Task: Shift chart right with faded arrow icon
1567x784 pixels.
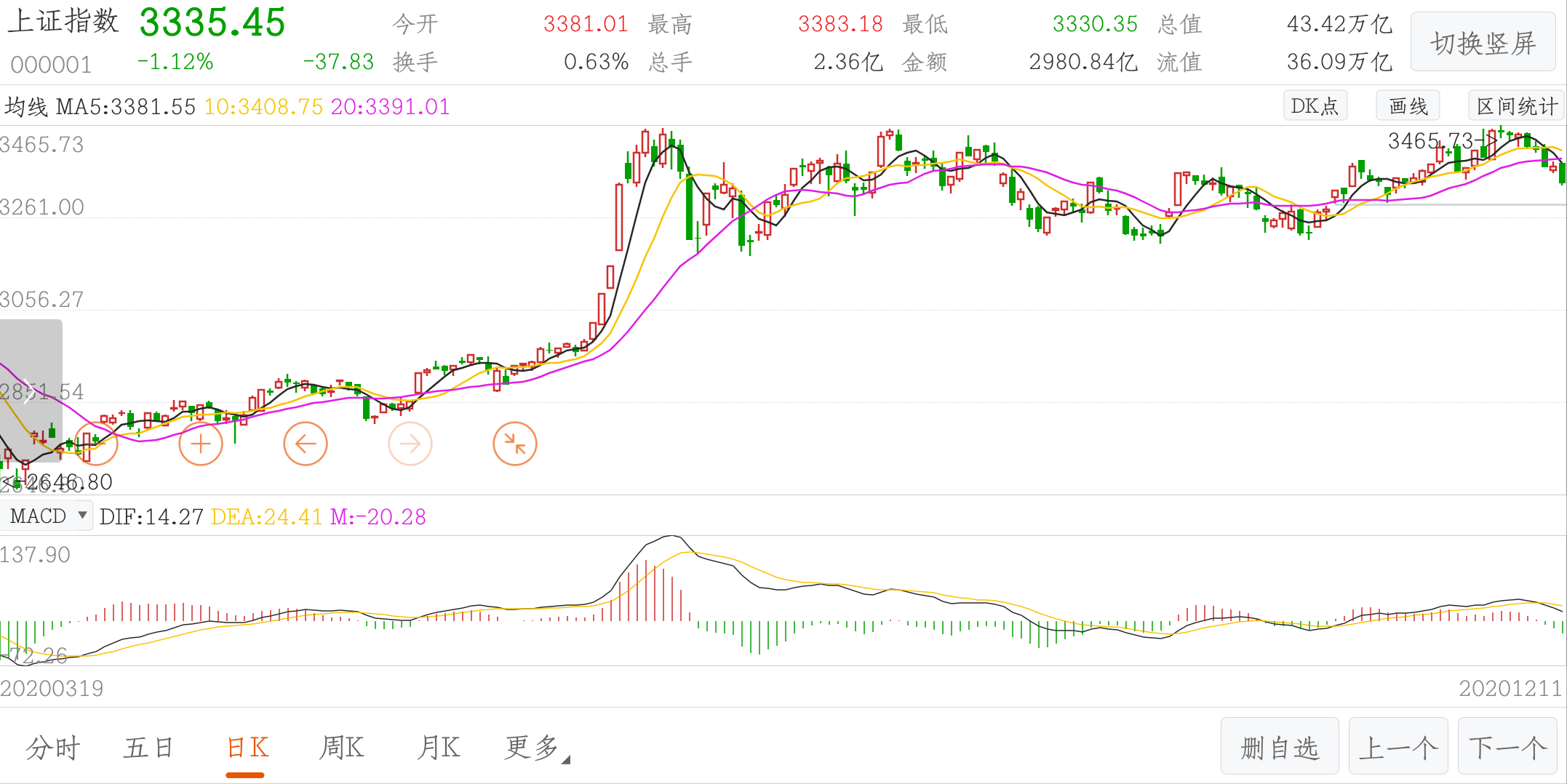Action: coord(410,444)
